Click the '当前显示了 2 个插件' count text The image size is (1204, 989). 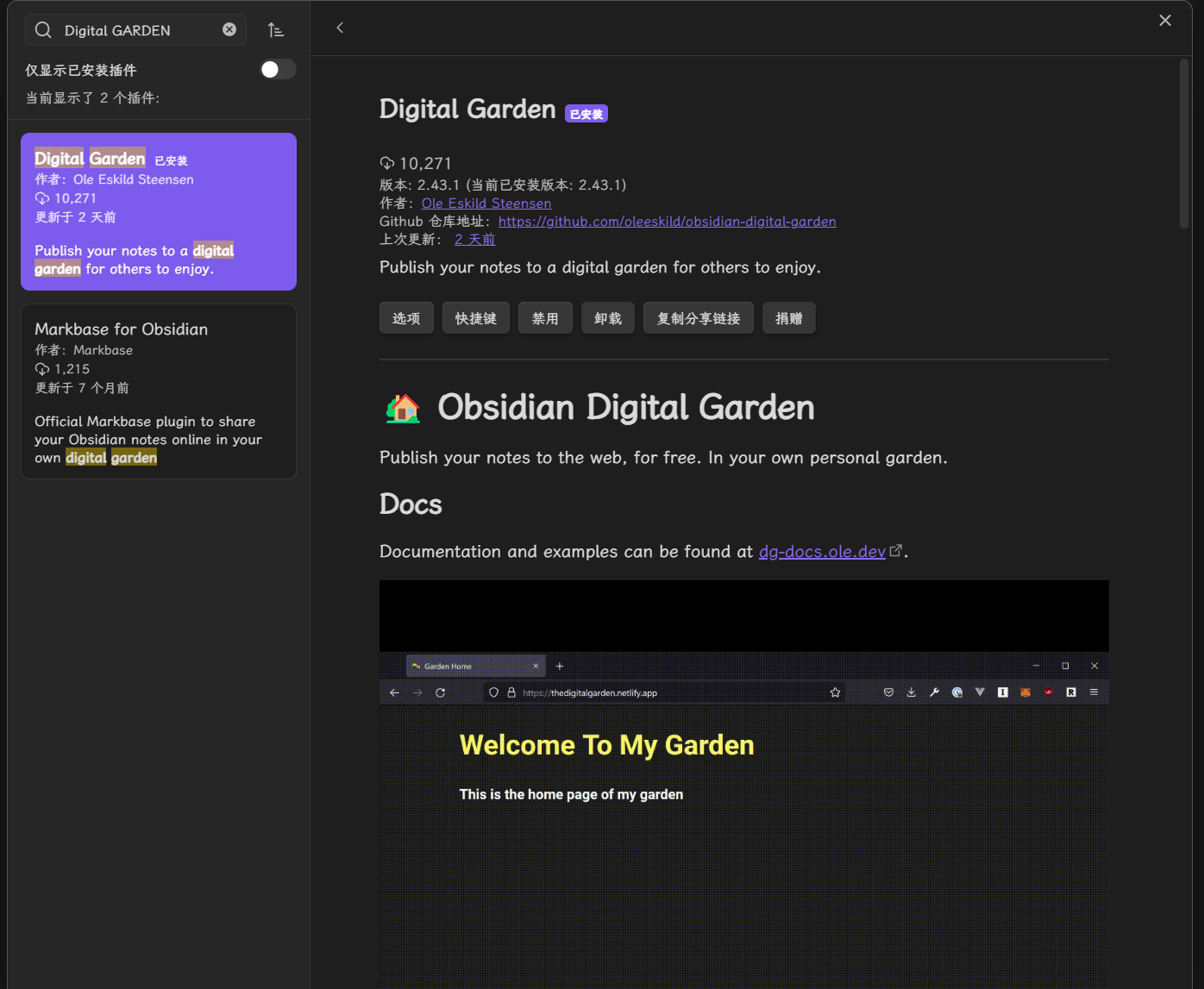point(92,98)
